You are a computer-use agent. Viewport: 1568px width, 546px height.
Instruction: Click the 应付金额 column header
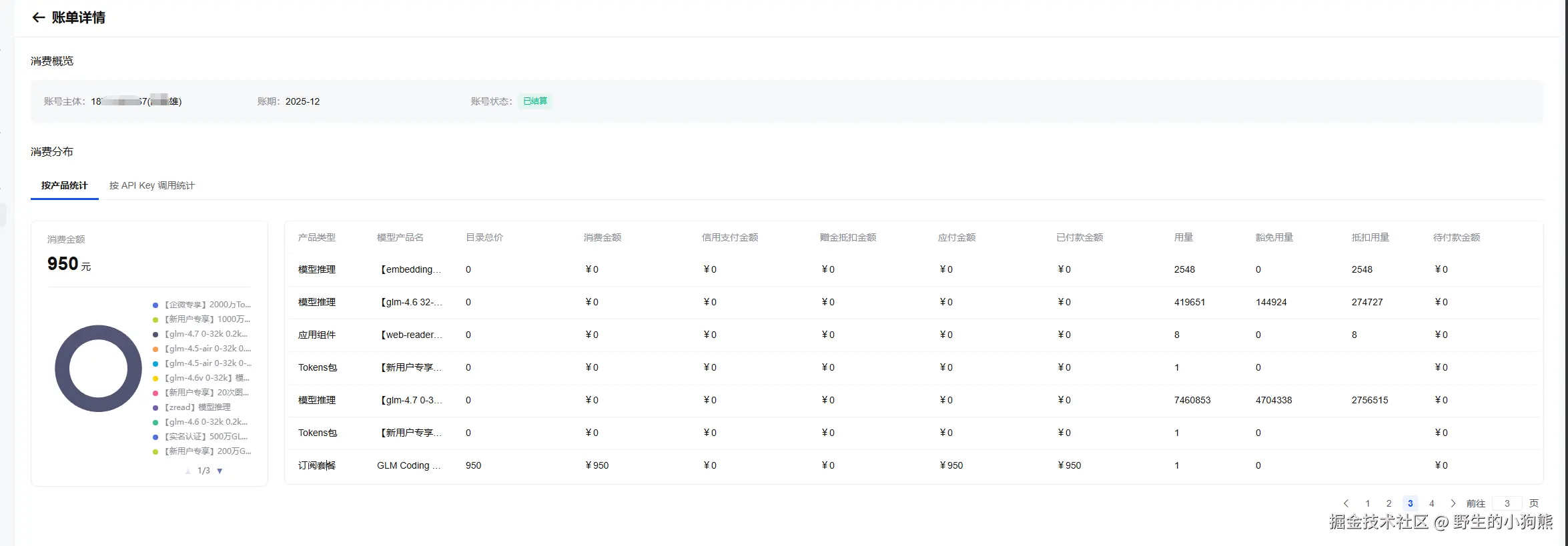[957, 237]
